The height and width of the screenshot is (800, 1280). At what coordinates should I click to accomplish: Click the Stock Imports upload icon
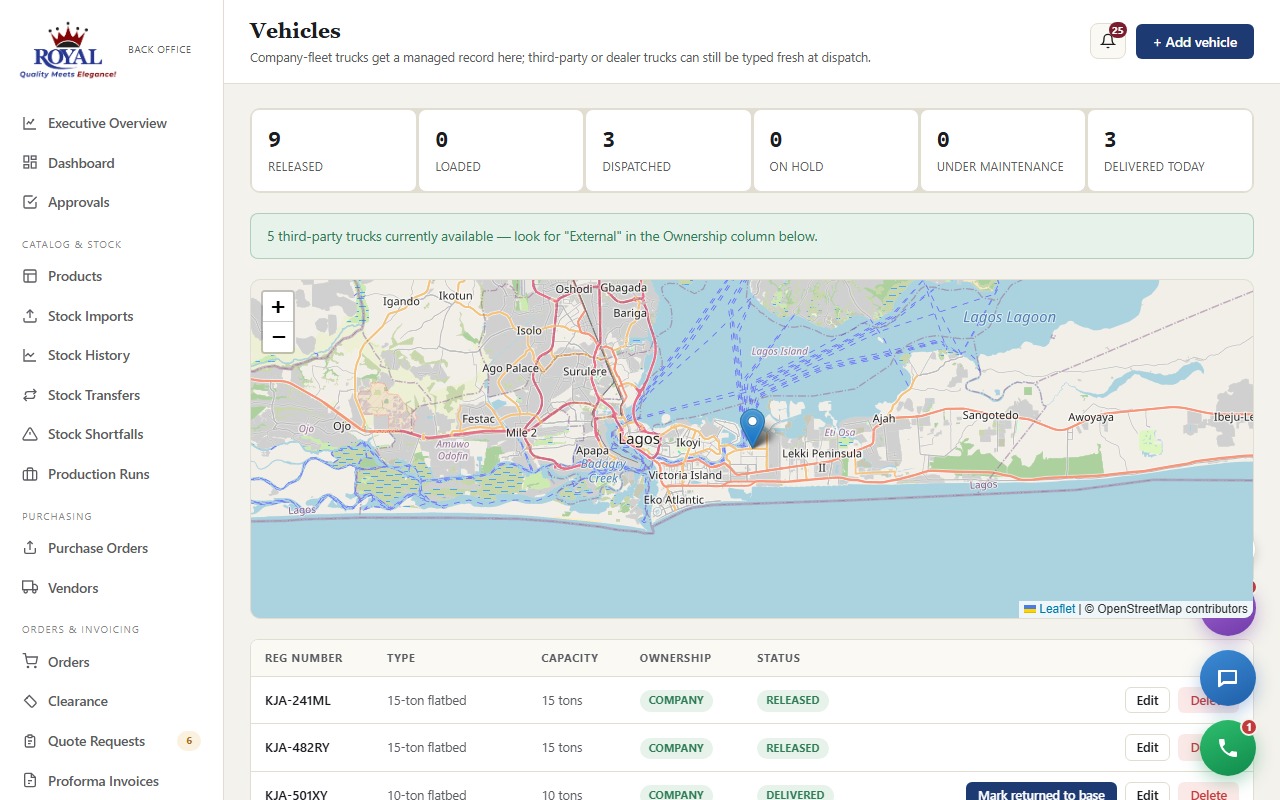pyautogui.click(x=30, y=316)
